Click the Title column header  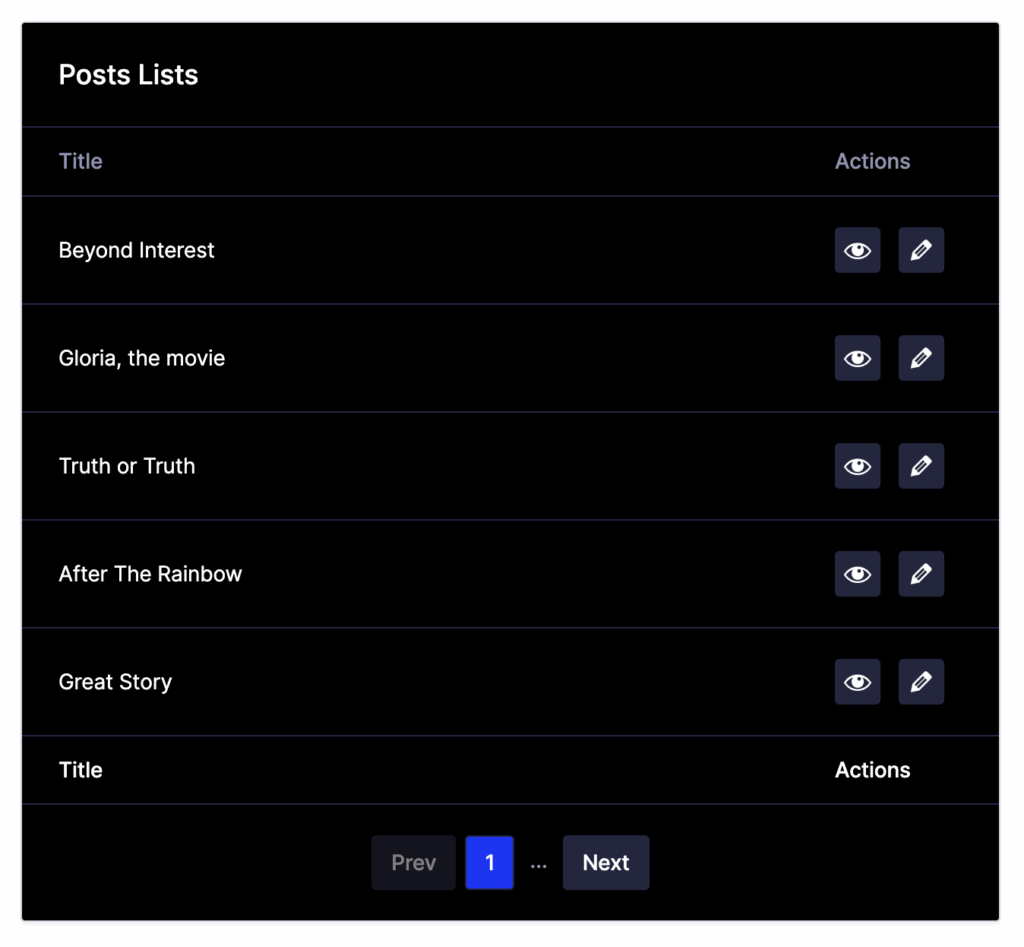[x=81, y=161]
